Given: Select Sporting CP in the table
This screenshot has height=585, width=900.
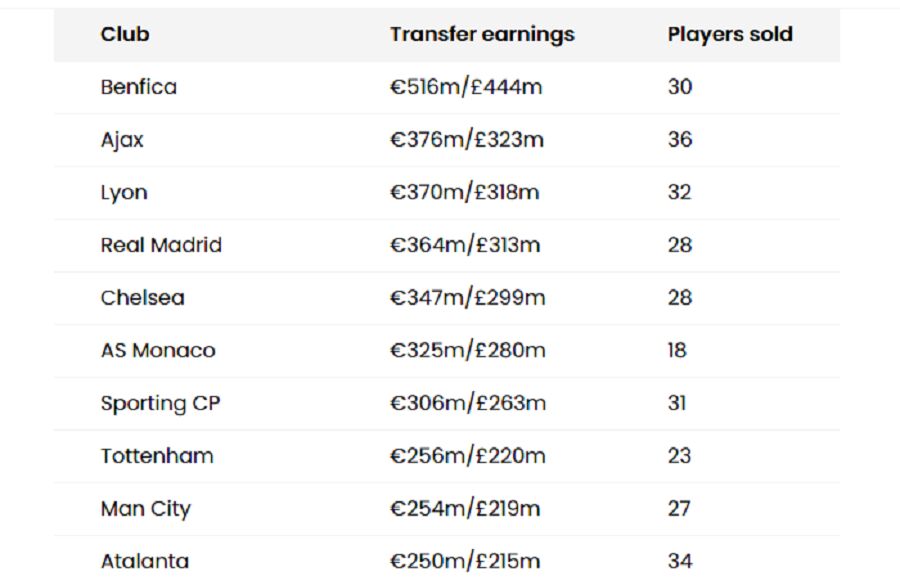Looking at the screenshot, I should (x=160, y=404).
